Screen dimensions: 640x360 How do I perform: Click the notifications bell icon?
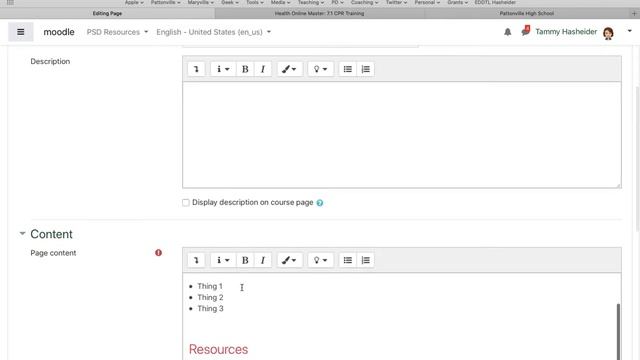507,32
